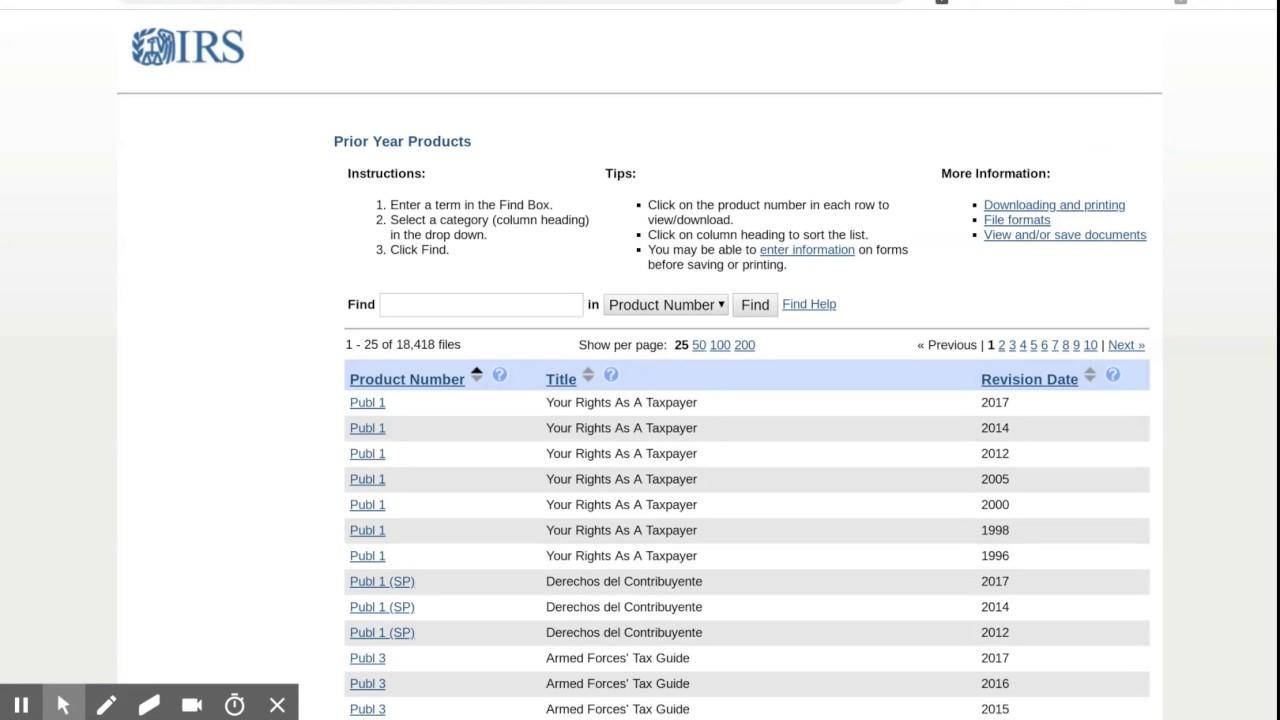Sort using Revision Date sort arrows
Image resolution: width=1280 pixels, height=720 pixels.
[1090, 375]
